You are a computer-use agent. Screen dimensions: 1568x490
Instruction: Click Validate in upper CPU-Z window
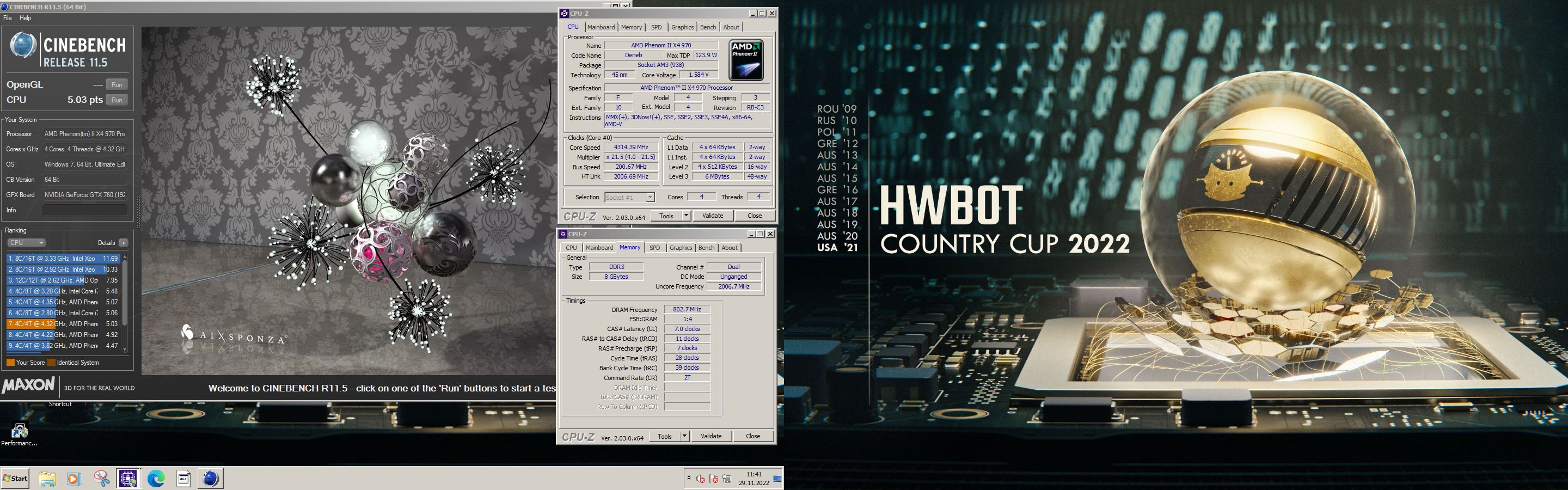tap(713, 216)
